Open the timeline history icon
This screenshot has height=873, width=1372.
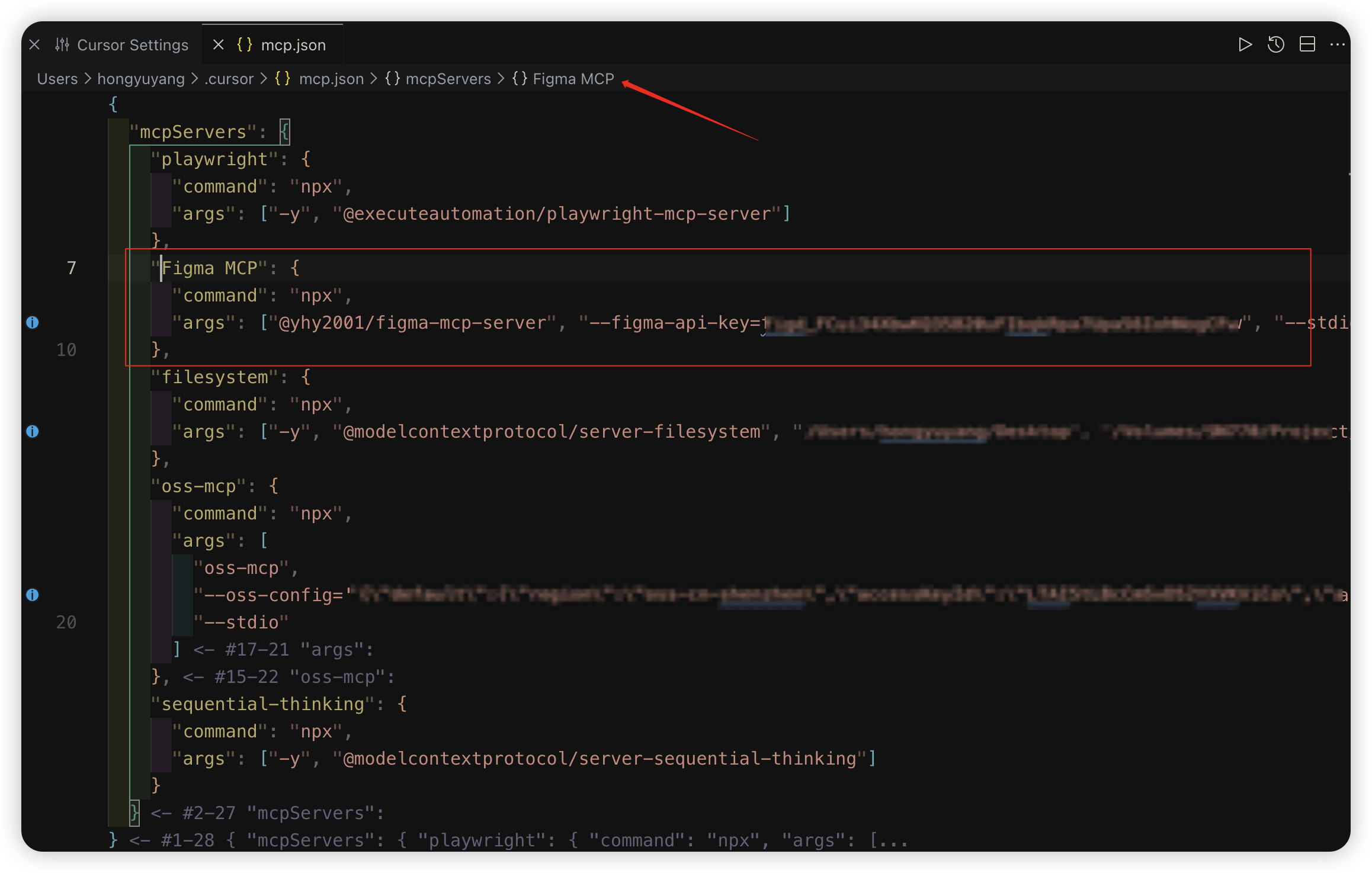click(1276, 45)
